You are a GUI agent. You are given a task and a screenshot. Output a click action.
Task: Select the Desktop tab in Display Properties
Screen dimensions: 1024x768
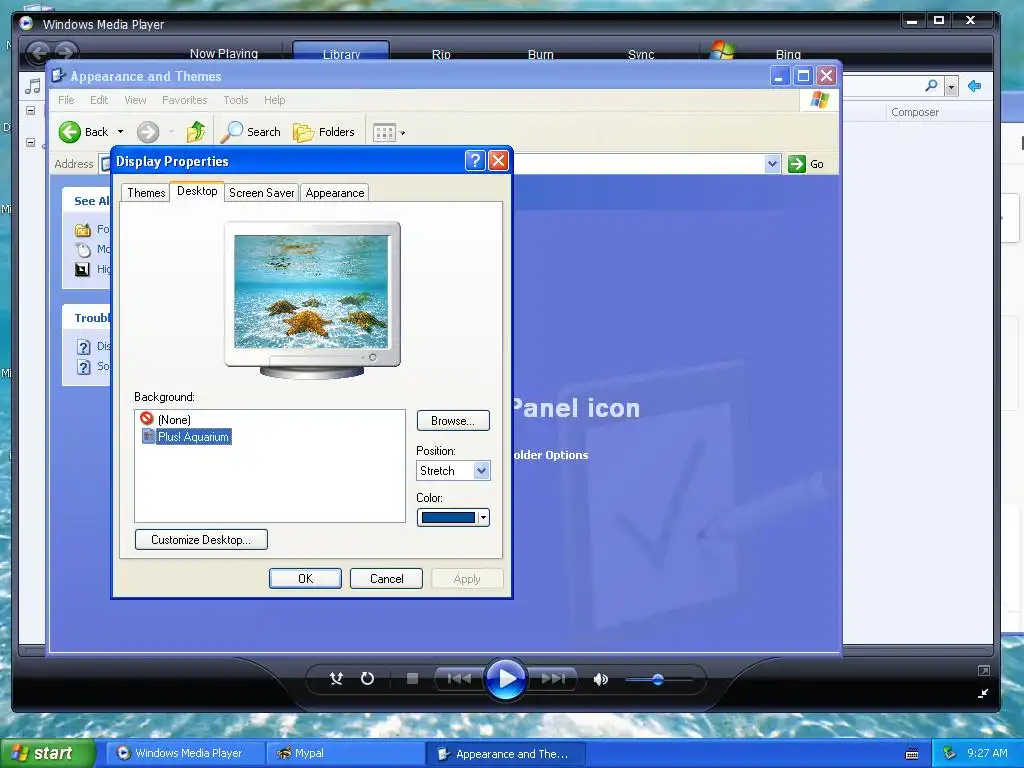coord(197,191)
